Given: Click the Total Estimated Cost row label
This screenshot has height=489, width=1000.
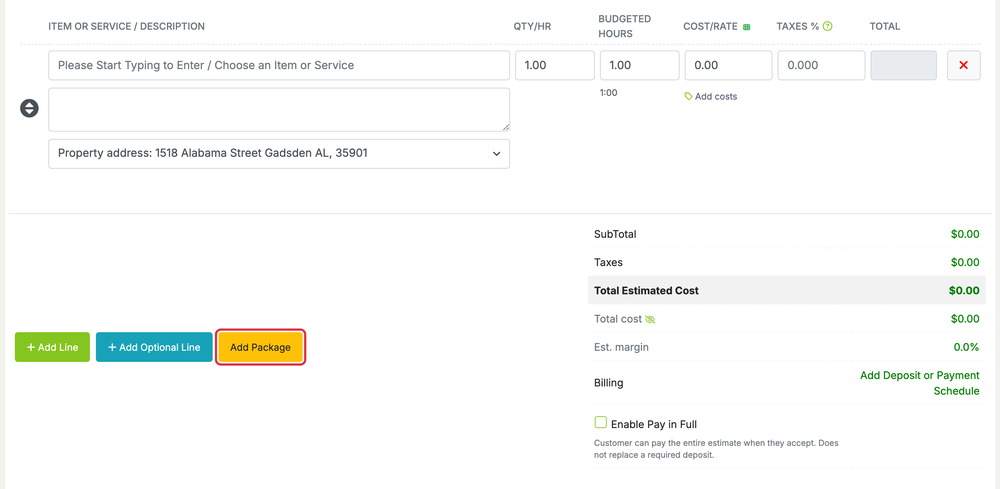Looking at the screenshot, I should point(646,290).
